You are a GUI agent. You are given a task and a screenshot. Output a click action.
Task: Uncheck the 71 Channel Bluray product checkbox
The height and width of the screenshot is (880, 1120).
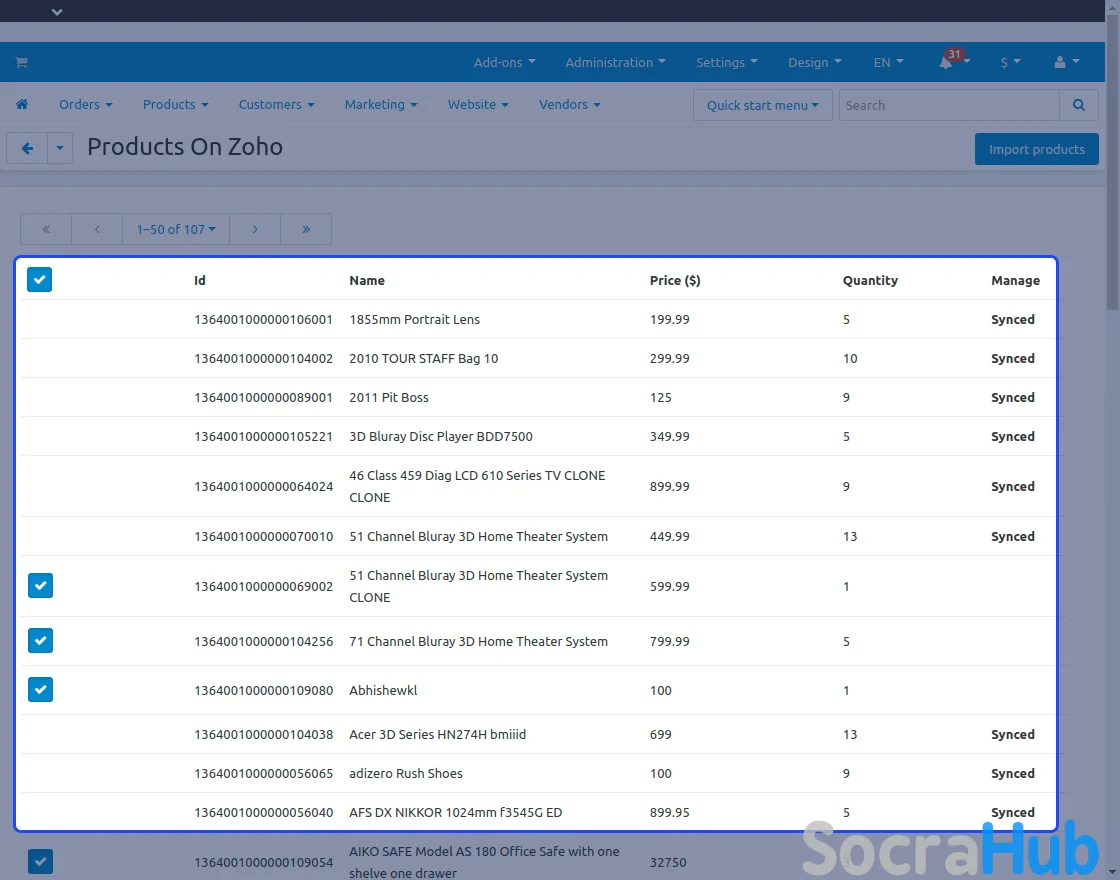40,641
